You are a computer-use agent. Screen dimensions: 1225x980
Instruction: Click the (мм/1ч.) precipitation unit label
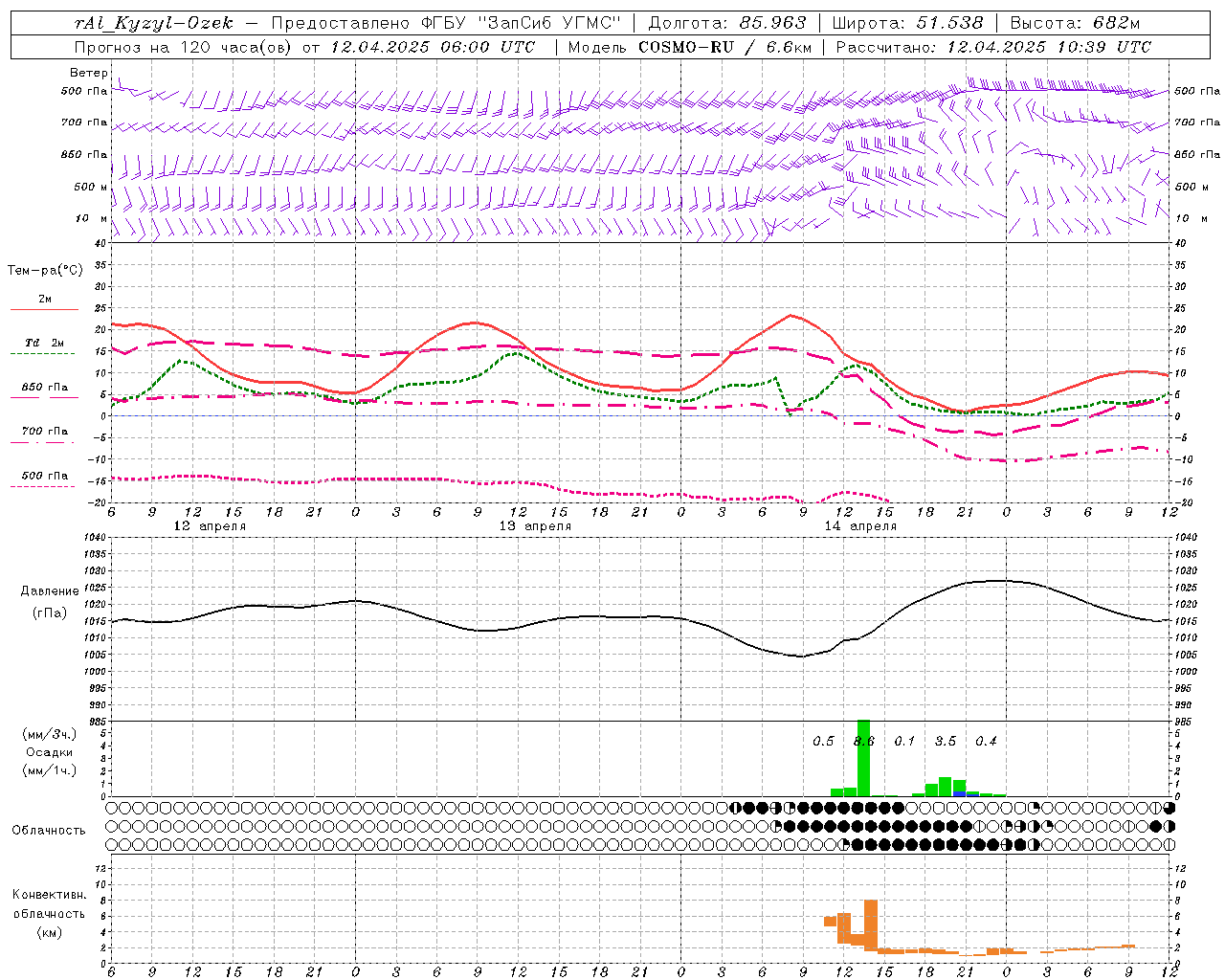tap(50, 770)
